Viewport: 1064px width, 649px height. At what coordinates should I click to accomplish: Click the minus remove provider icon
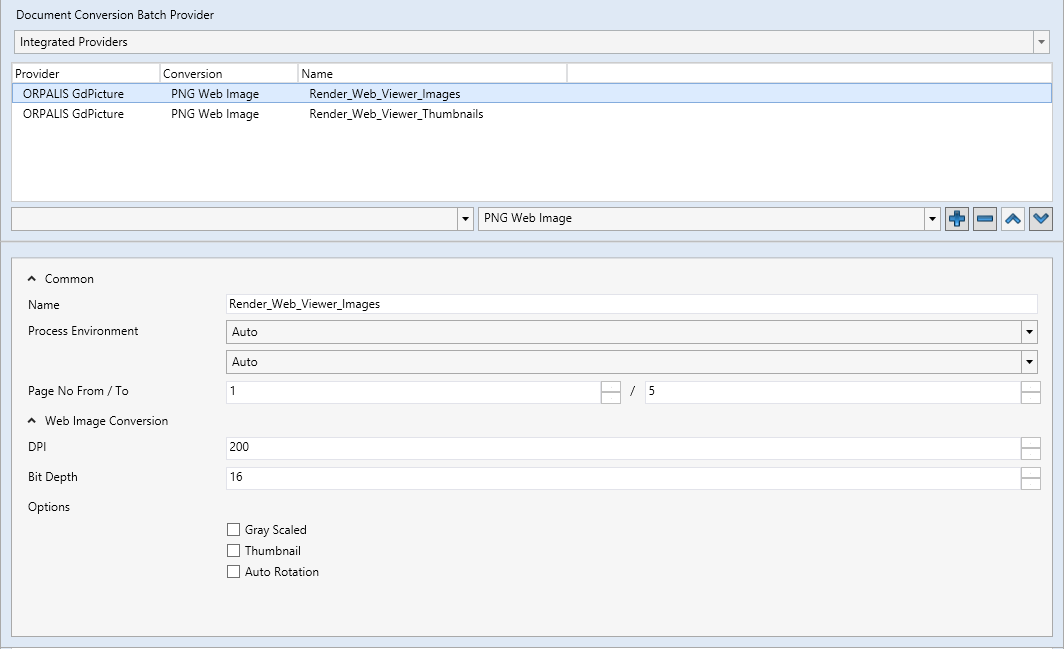pos(985,219)
